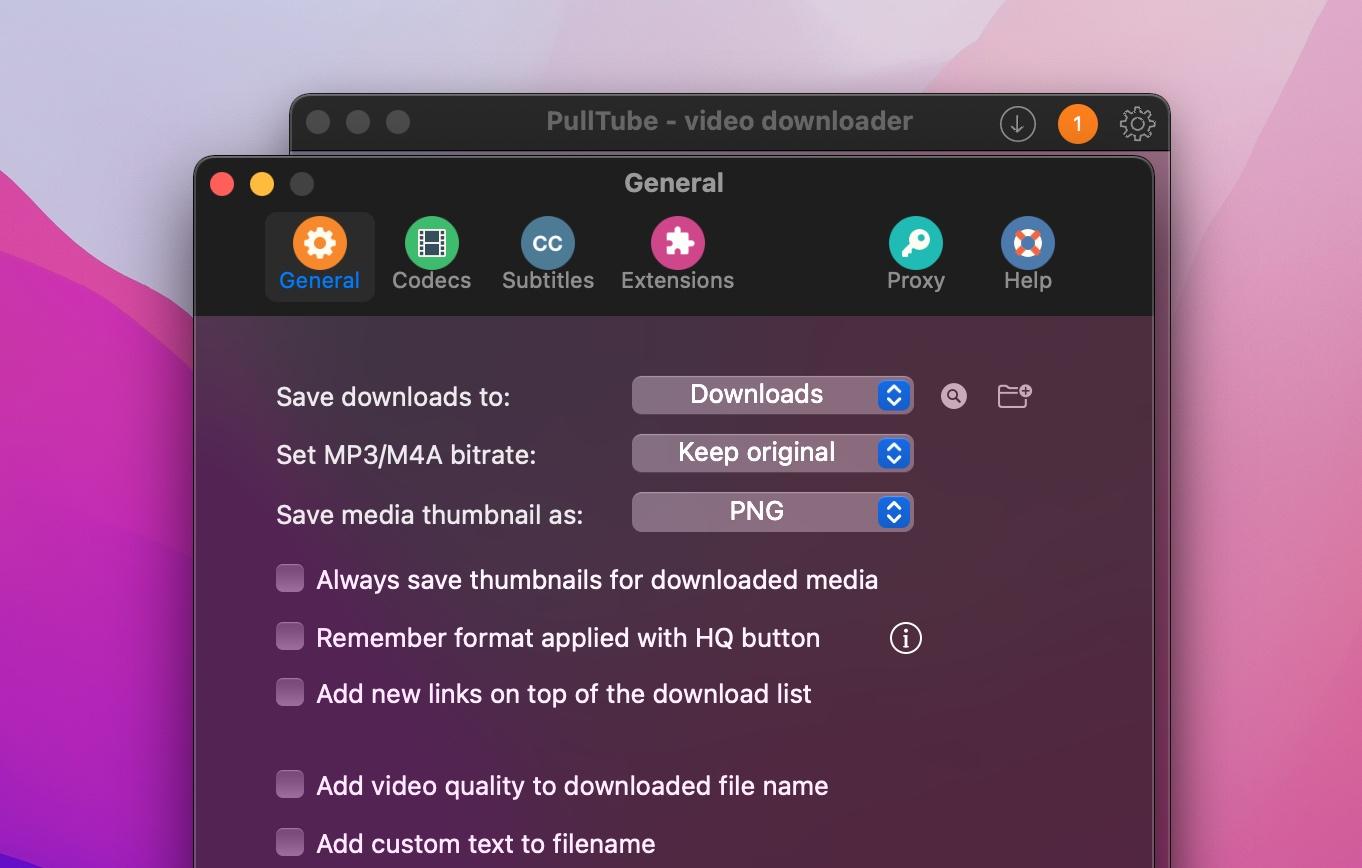Screen dimensions: 1362x868
Task: Minimize the General preferences window
Action: tap(262, 184)
